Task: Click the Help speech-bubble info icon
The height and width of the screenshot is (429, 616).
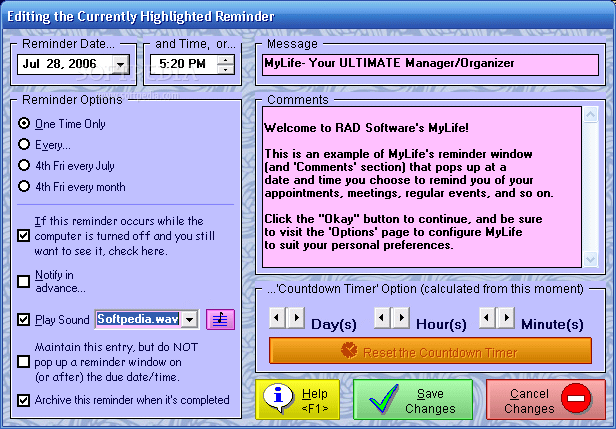Action: [x=278, y=397]
